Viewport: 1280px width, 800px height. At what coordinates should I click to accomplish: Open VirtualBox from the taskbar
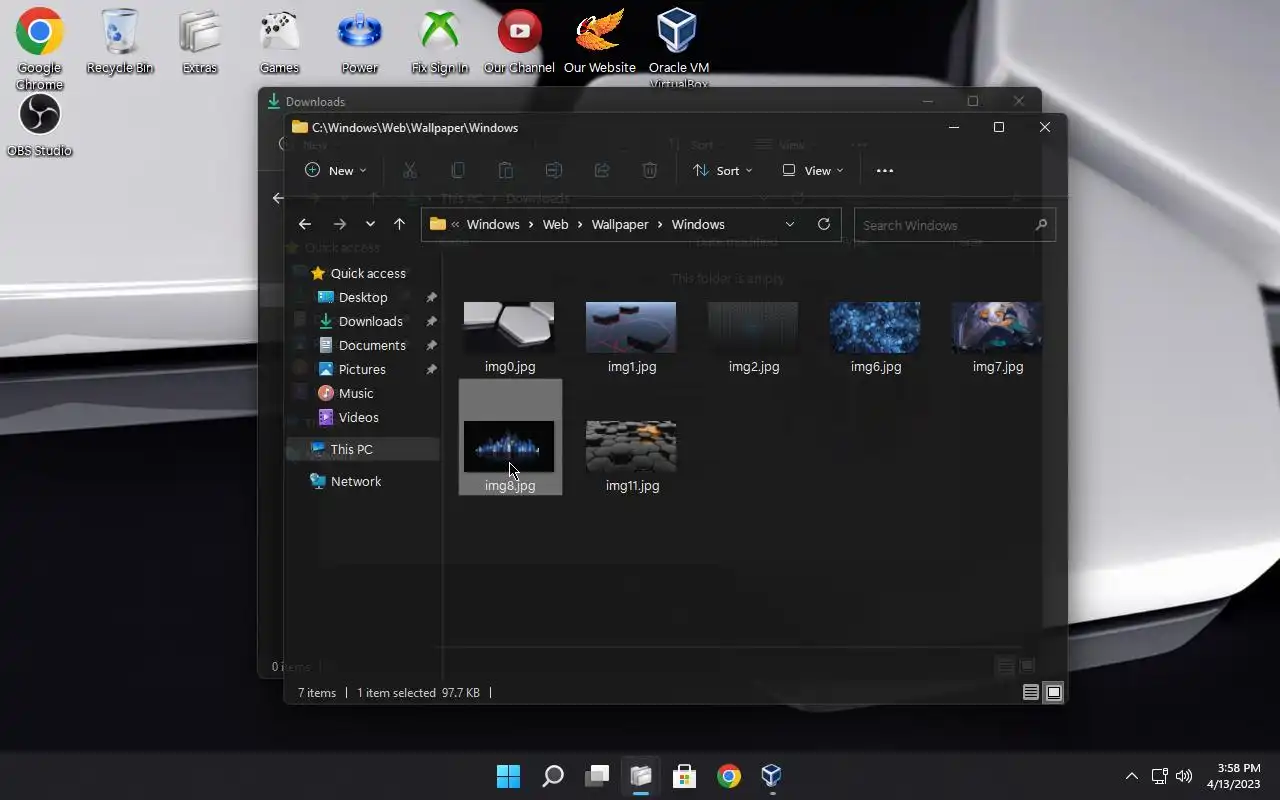(771, 776)
